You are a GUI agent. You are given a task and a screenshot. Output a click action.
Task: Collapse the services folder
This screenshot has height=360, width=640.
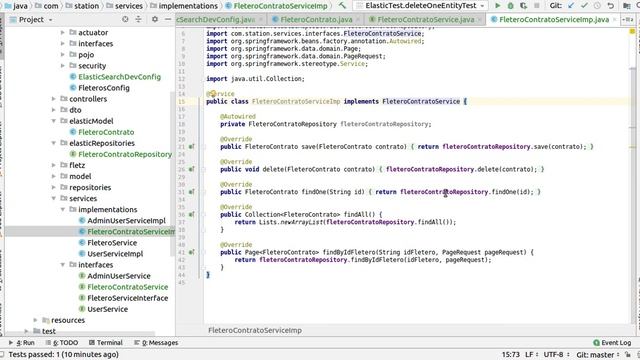[x=53, y=198]
